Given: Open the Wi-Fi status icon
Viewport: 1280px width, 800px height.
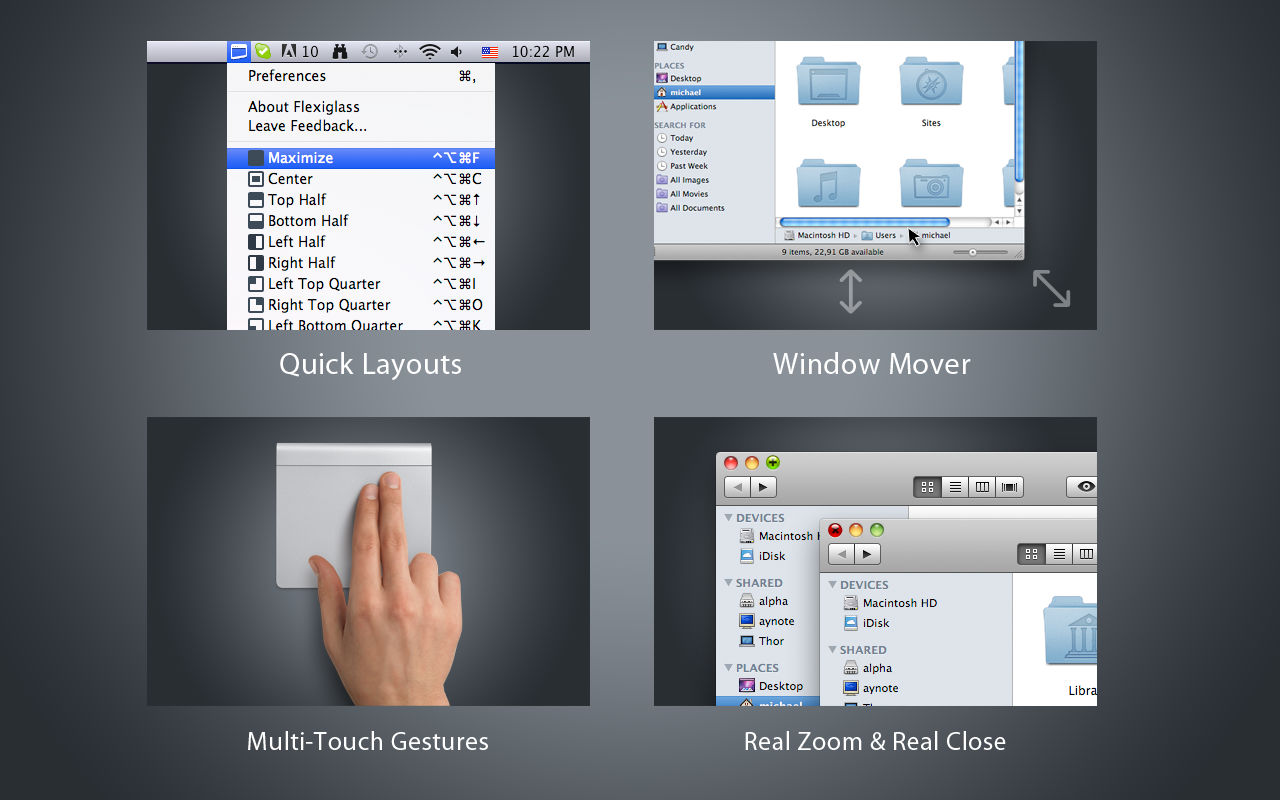Looking at the screenshot, I should coord(430,51).
